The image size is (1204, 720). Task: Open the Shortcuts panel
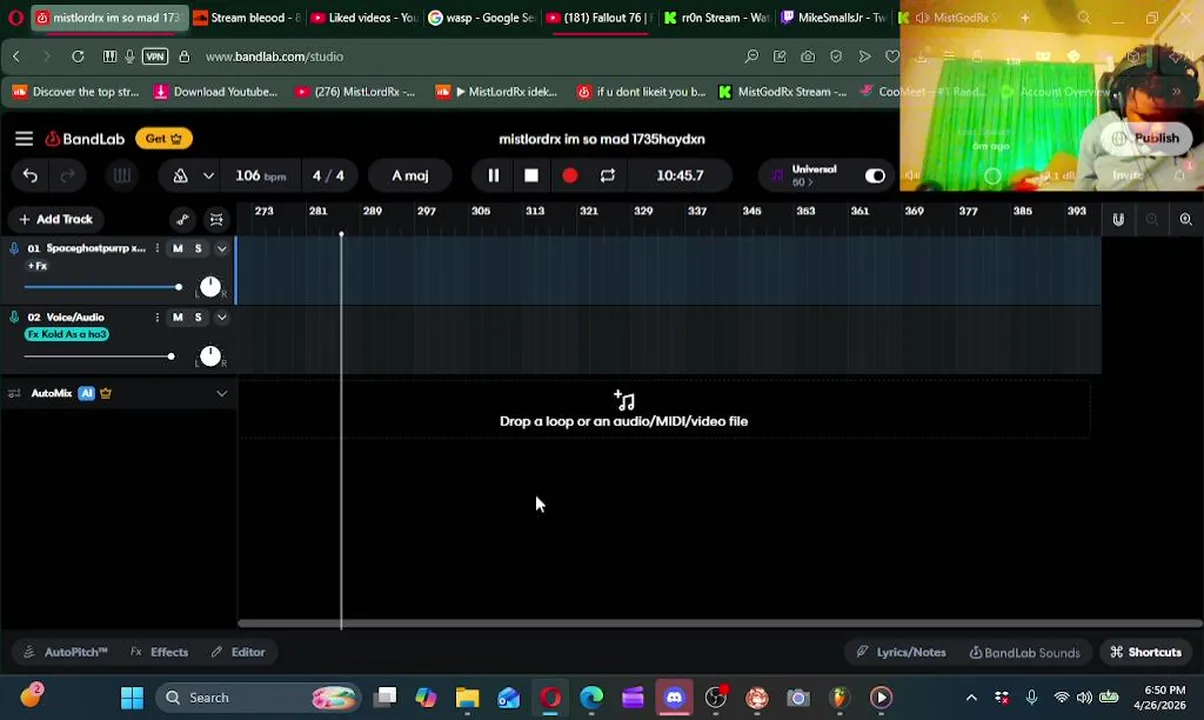point(1146,652)
